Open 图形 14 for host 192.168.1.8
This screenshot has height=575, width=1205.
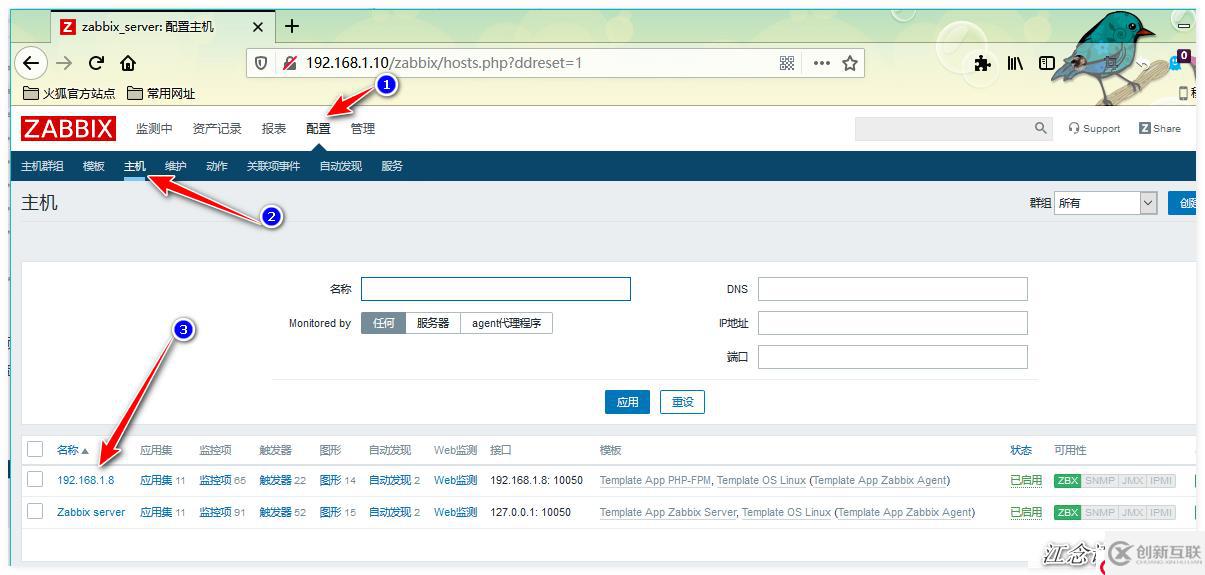[331, 480]
